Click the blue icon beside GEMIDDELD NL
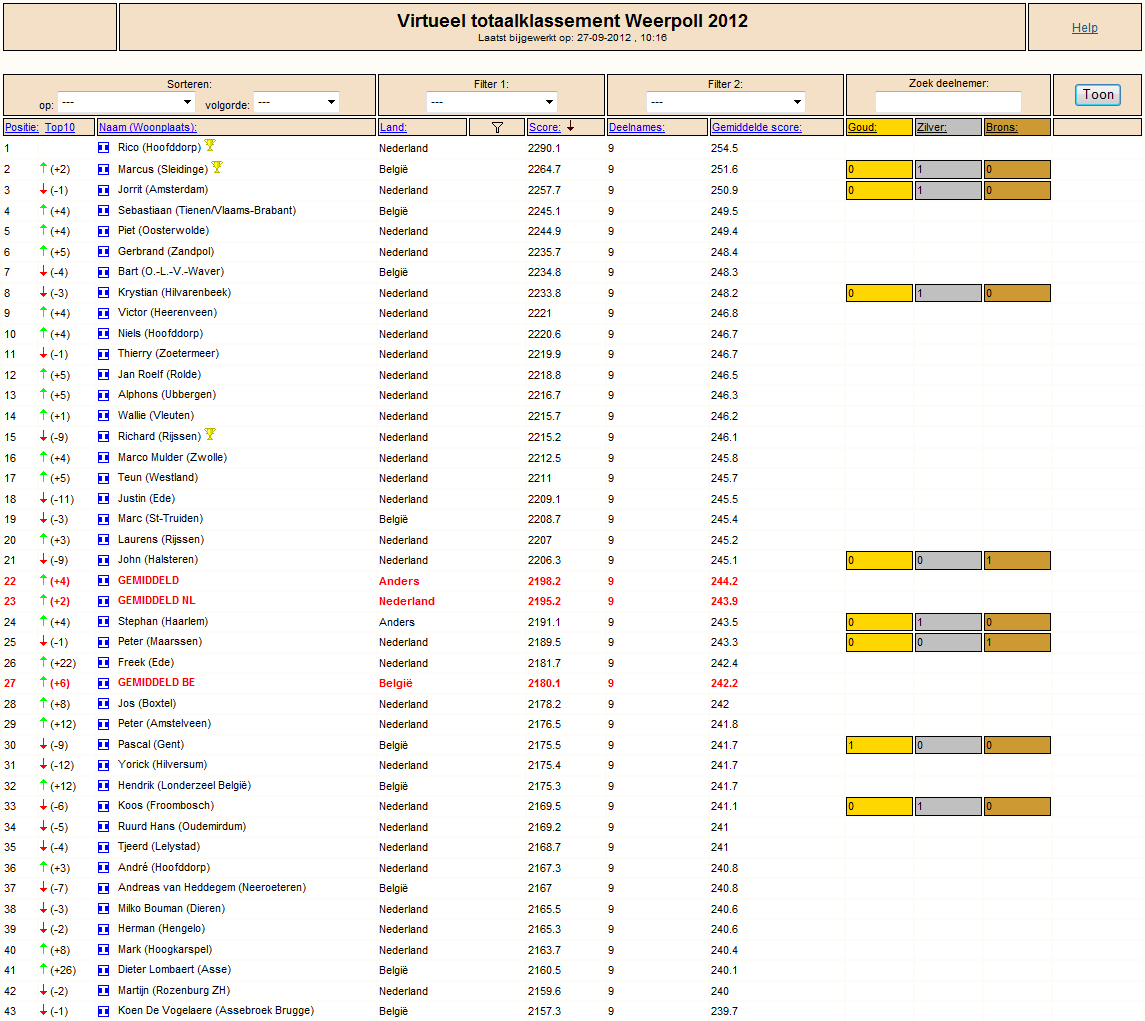The image size is (1145, 1021). tap(104, 601)
